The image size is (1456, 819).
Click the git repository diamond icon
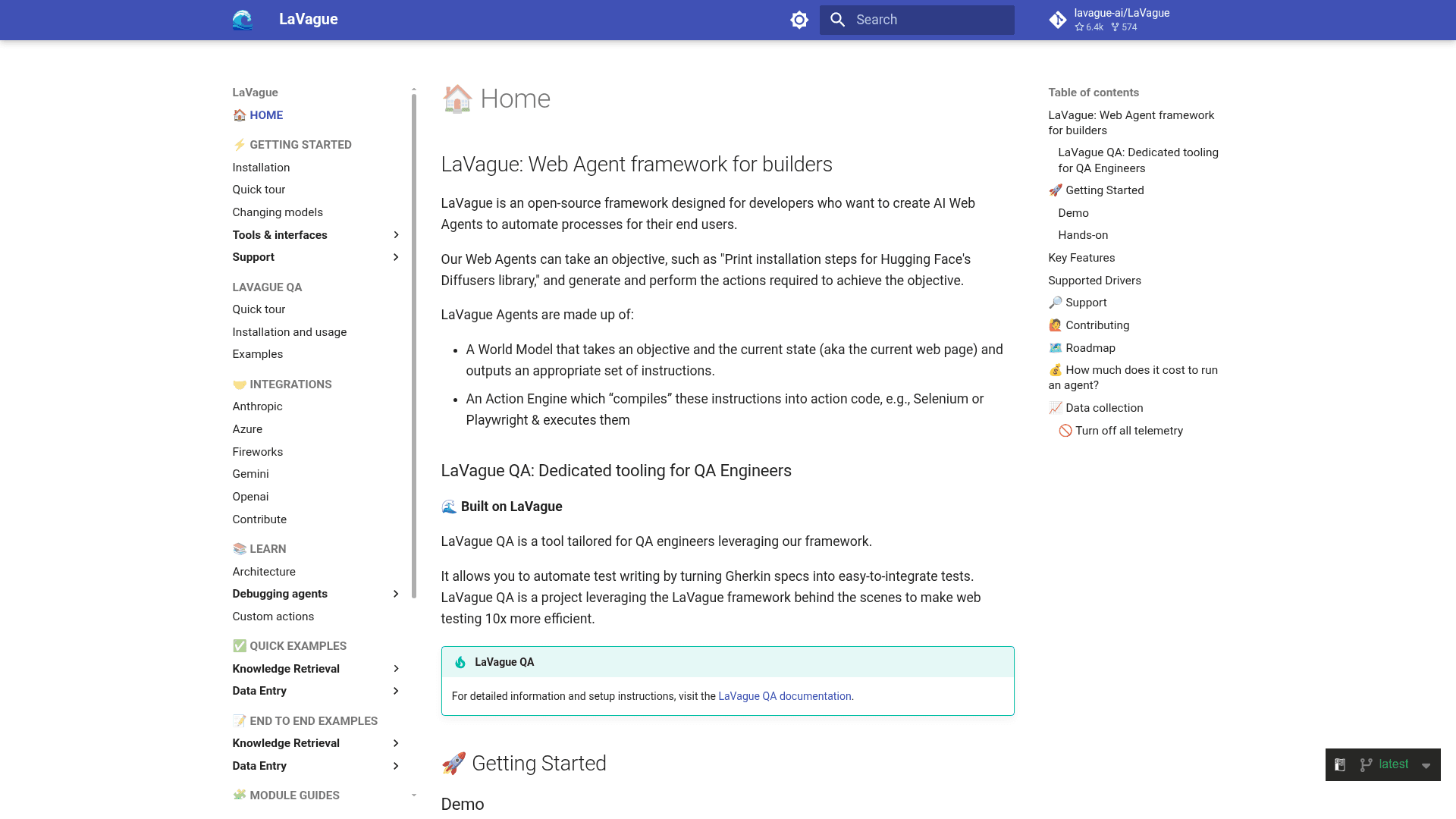click(1058, 20)
